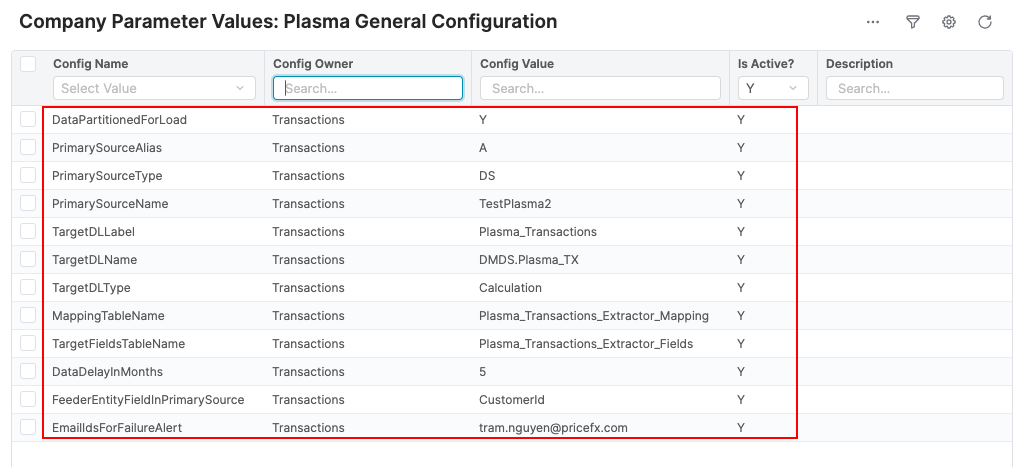Image resolution: width=1020 pixels, height=467 pixels.
Task: Click the filter funnel icon
Action: tap(912, 22)
